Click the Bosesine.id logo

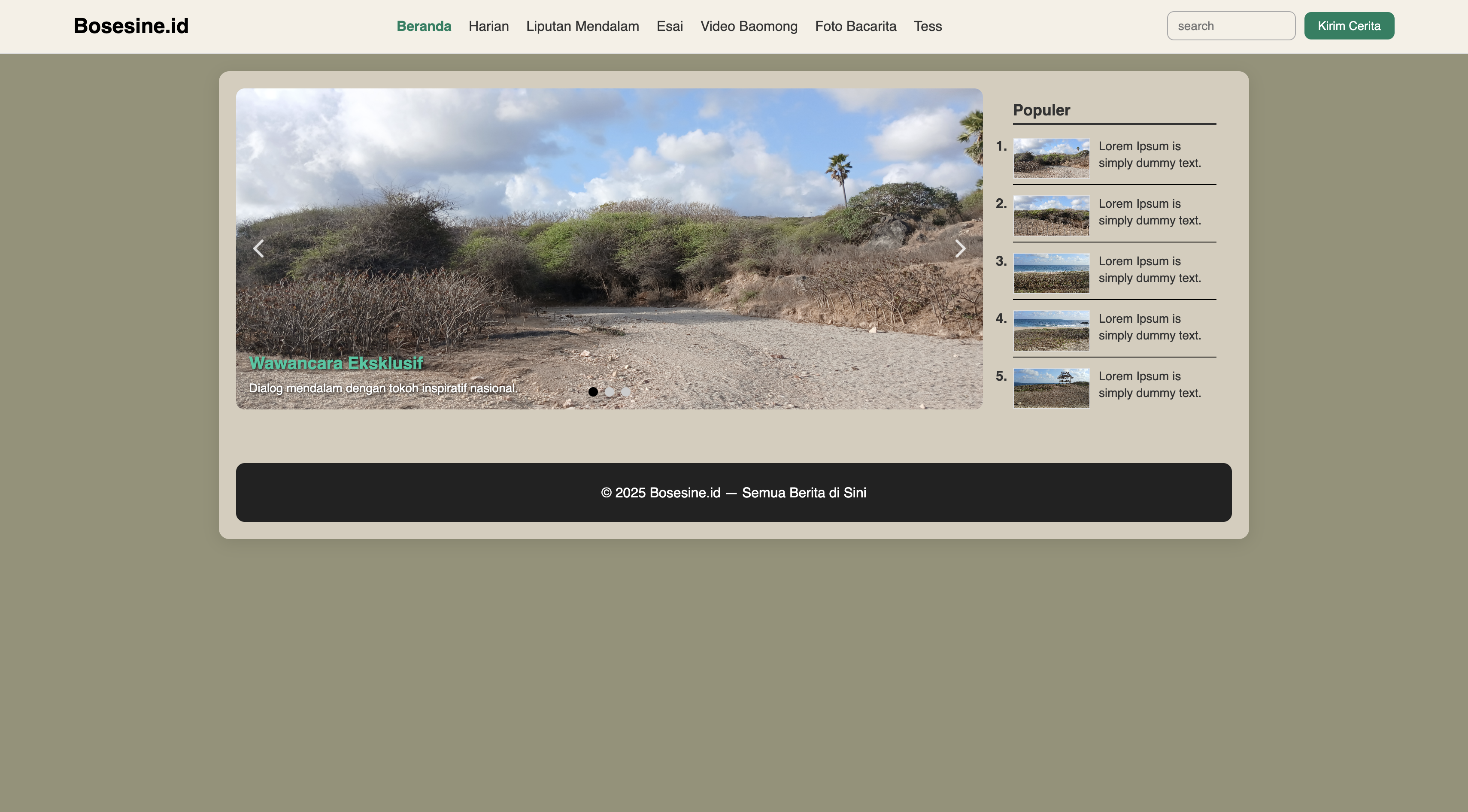[x=130, y=25]
